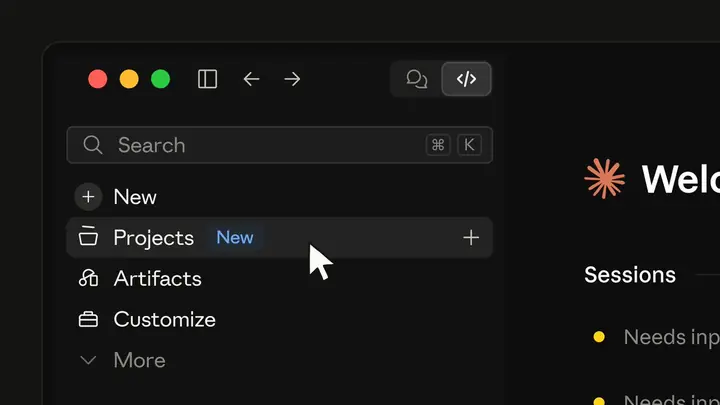Click the plus circle beside New
The width and height of the screenshot is (720, 405).
(x=88, y=197)
